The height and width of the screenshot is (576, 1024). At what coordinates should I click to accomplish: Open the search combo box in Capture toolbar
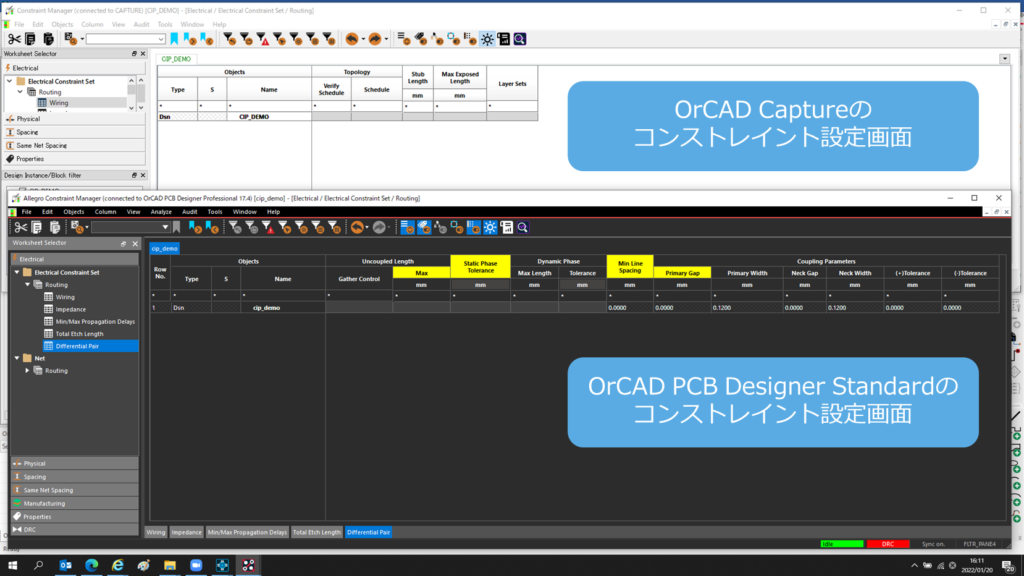(x=125, y=39)
